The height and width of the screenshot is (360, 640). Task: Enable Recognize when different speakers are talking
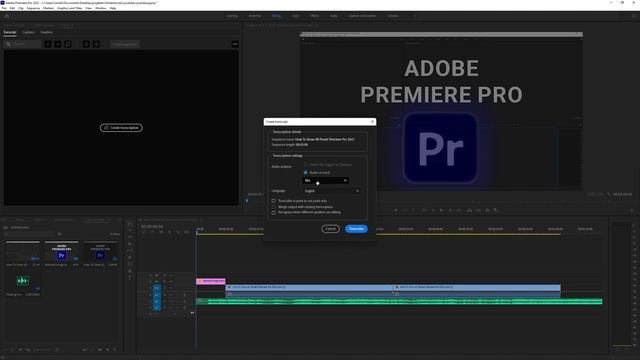pyautogui.click(x=273, y=212)
